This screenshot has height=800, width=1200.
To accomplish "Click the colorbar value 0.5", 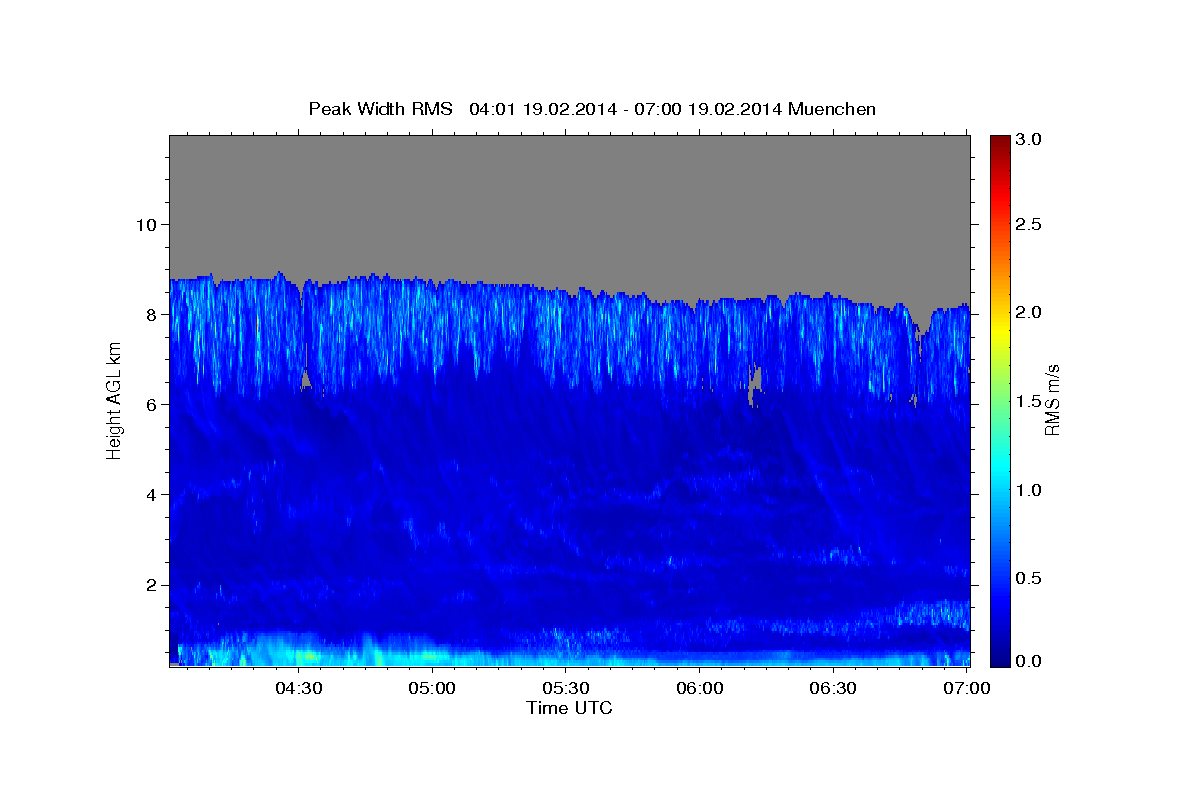I will point(1029,578).
